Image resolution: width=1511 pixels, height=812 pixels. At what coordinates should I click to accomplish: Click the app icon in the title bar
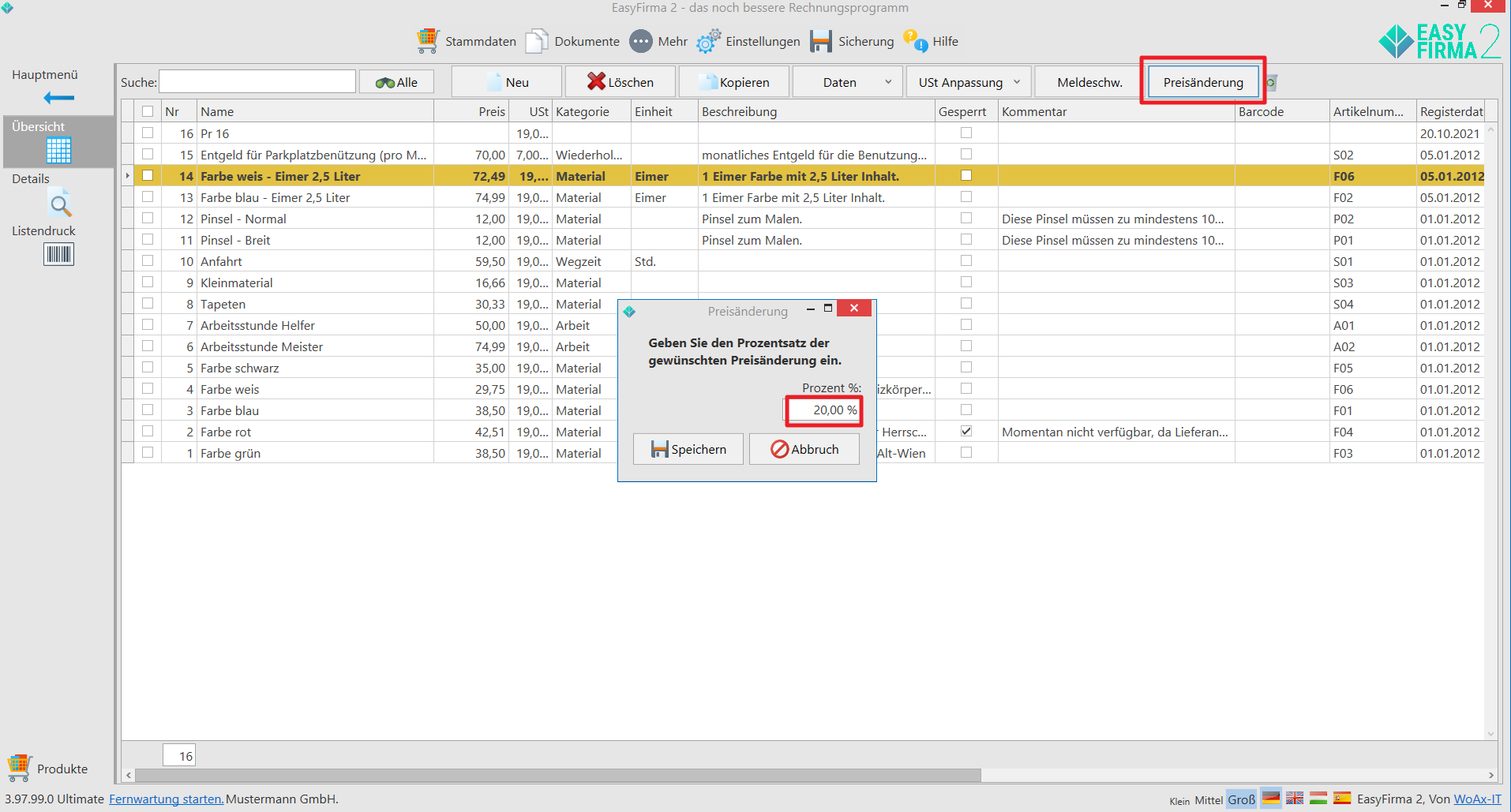coord(7,7)
